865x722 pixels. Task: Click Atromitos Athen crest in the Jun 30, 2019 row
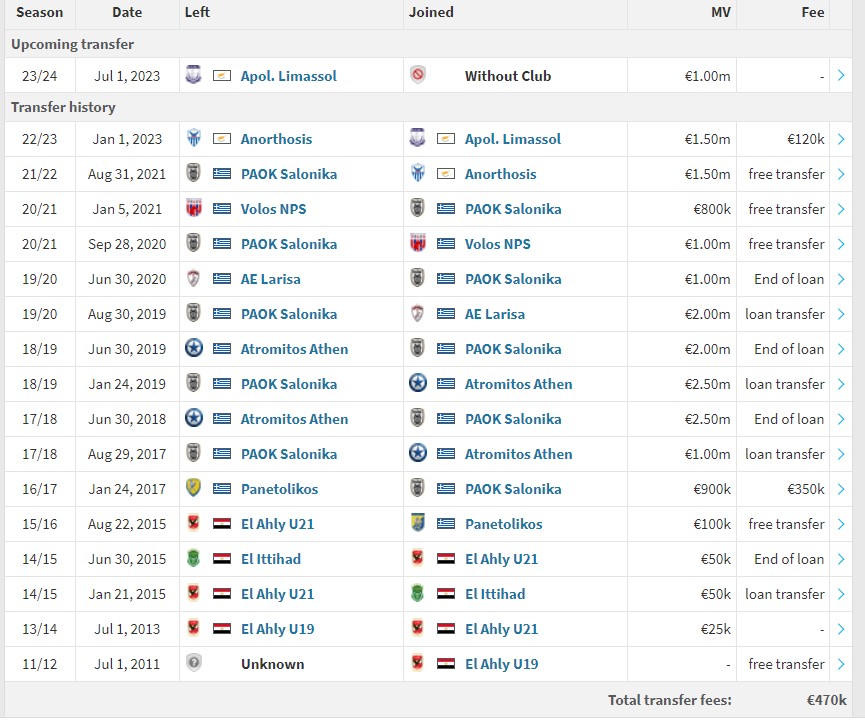pyautogui.click(x=194, y=348)
